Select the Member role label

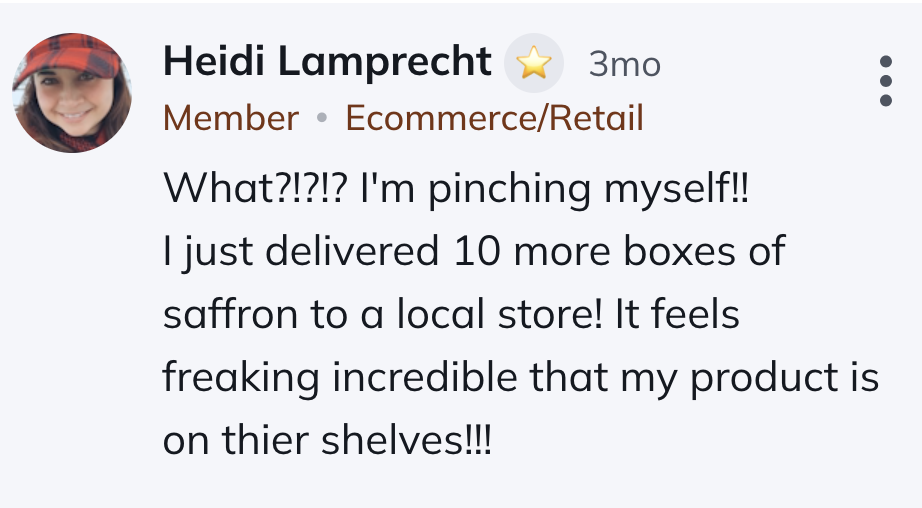pos(231,118)
